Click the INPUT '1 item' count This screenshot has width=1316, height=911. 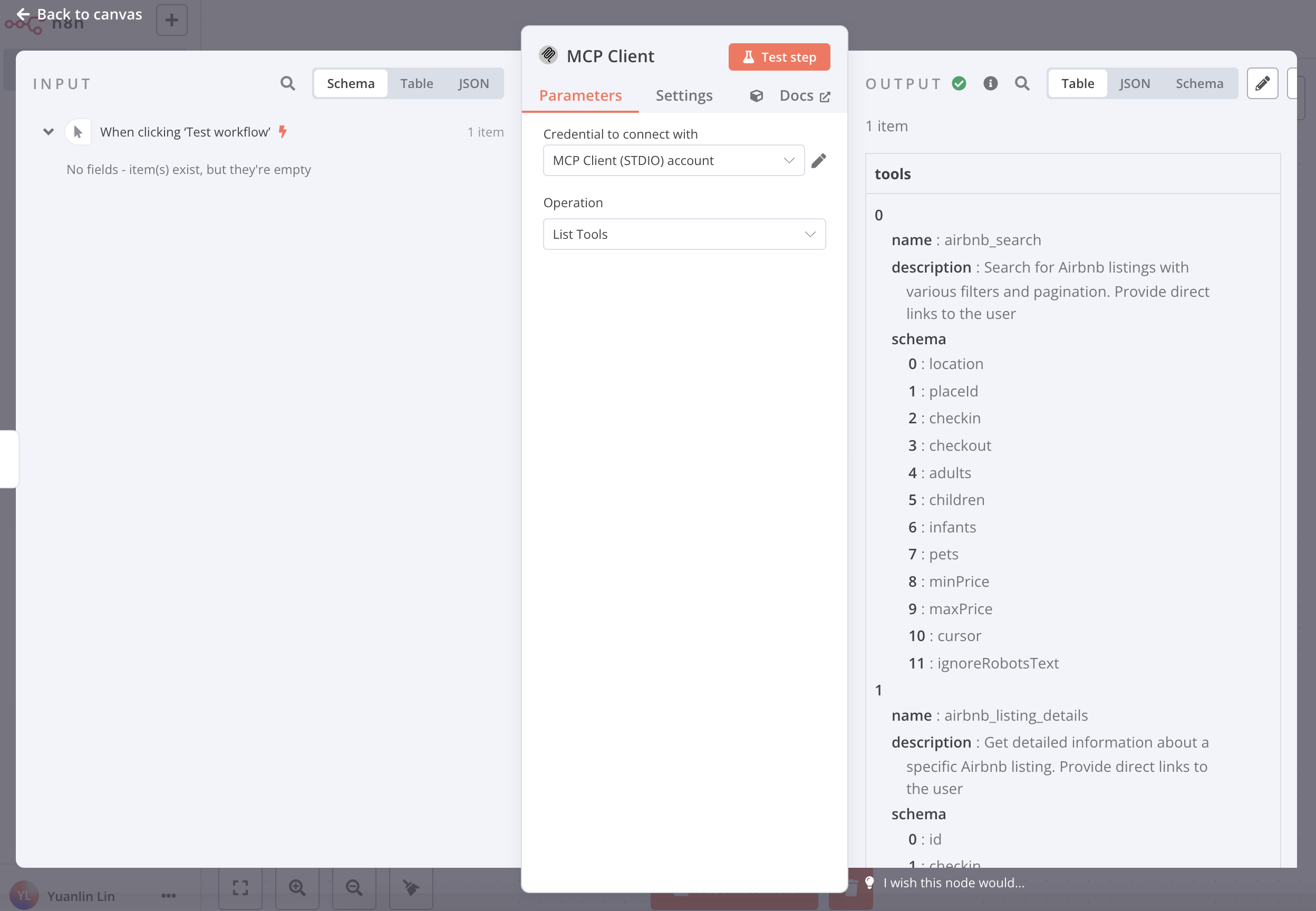click(x=486, y=132)
